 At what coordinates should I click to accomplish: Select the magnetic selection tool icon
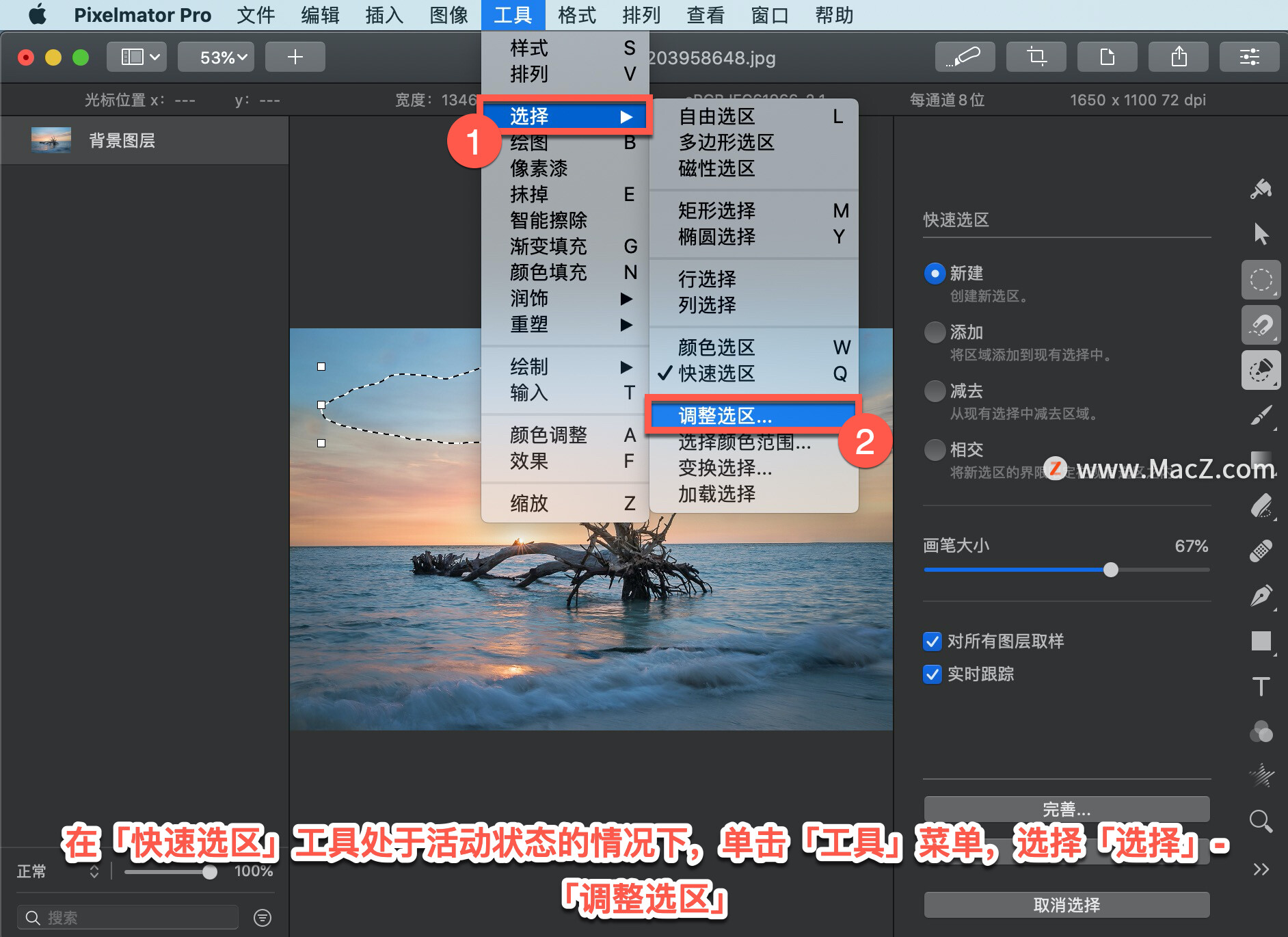[1261, 325]
